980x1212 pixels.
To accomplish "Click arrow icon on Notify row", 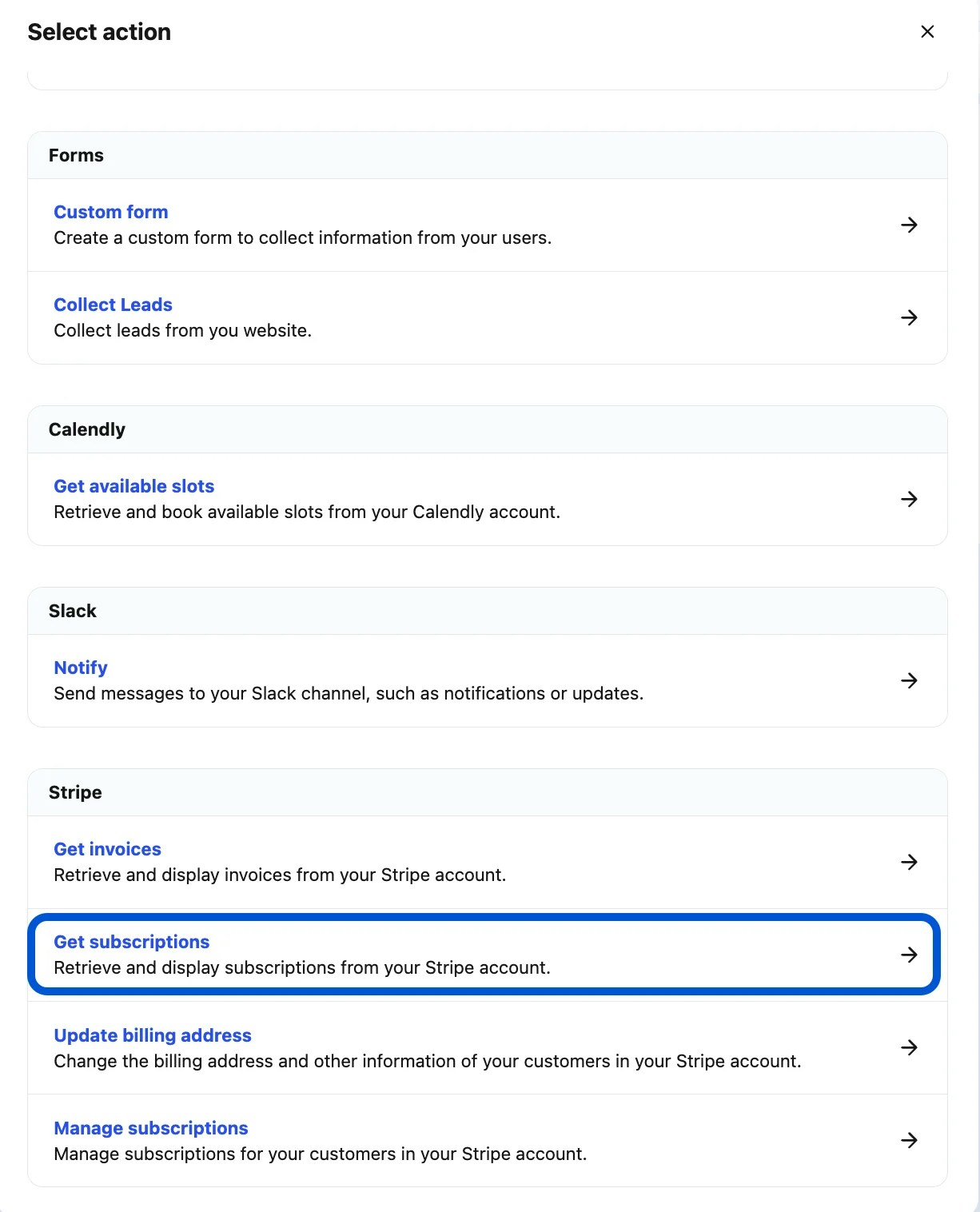I will click(x=909, y=680).
